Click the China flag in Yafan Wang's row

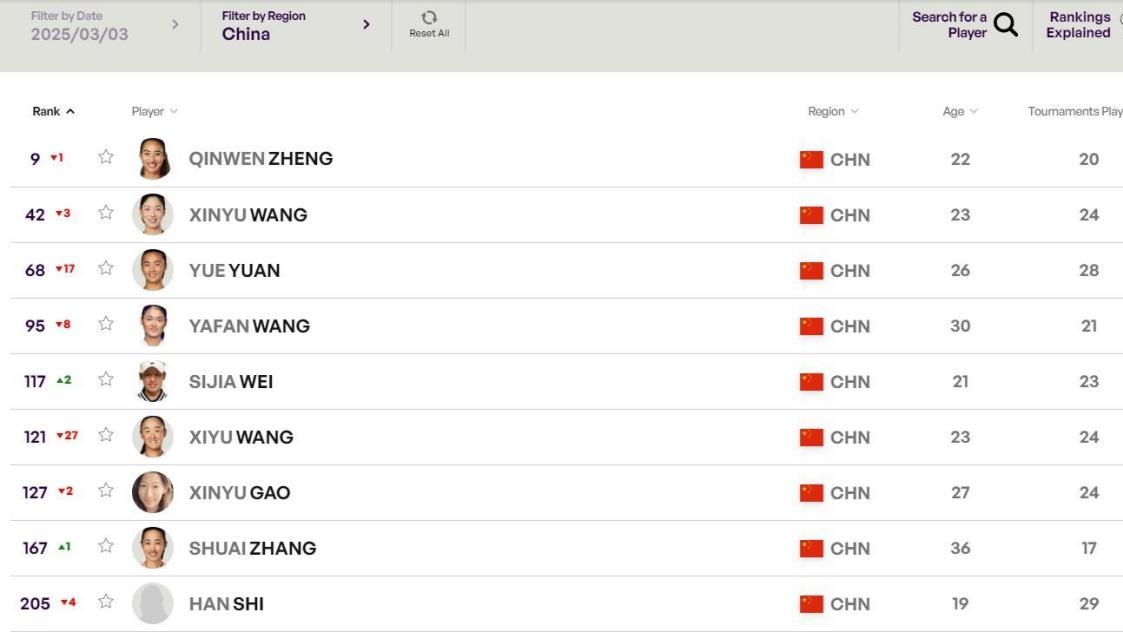[811, 326]
